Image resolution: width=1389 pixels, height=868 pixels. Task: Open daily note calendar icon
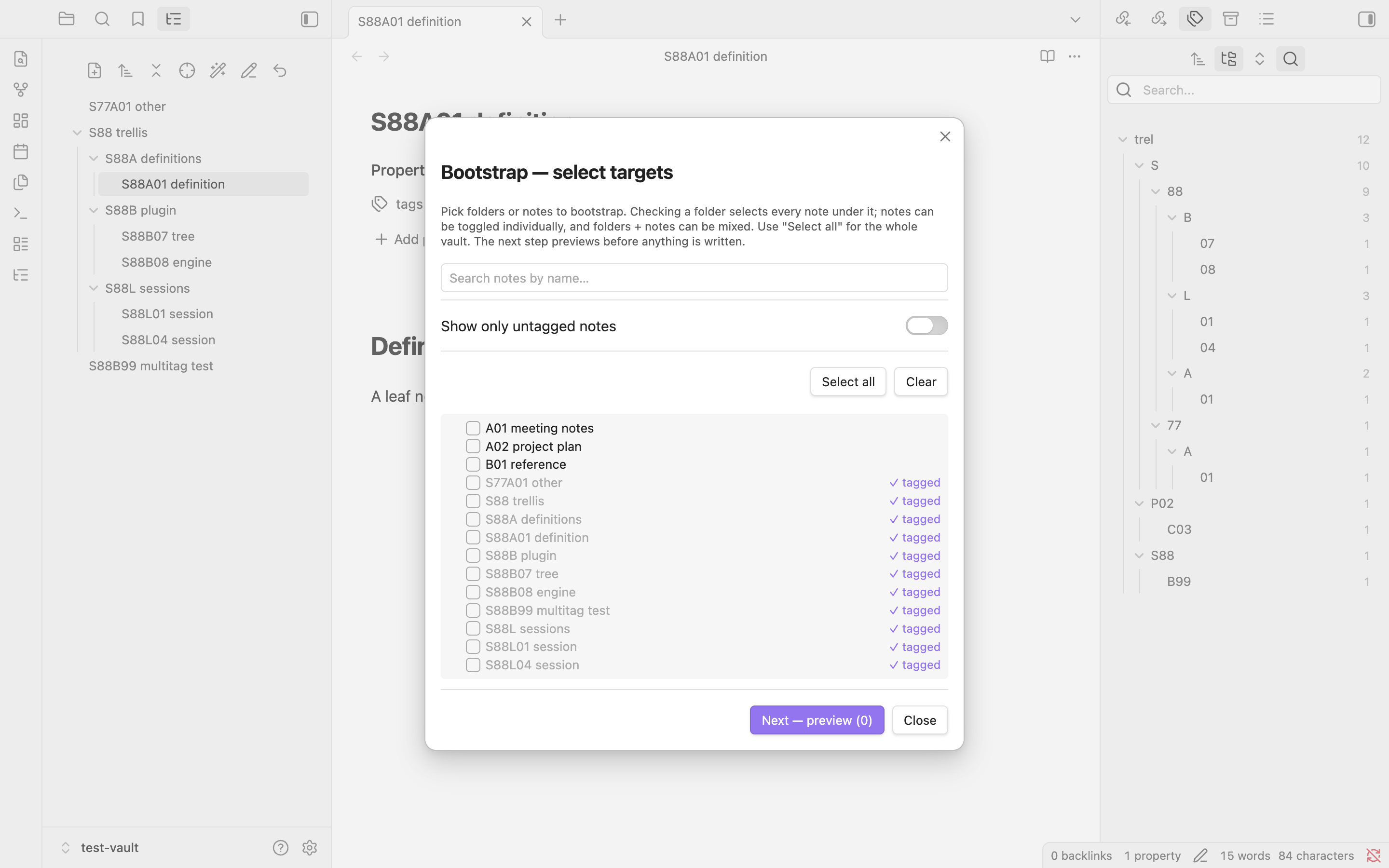click(21, 151)
